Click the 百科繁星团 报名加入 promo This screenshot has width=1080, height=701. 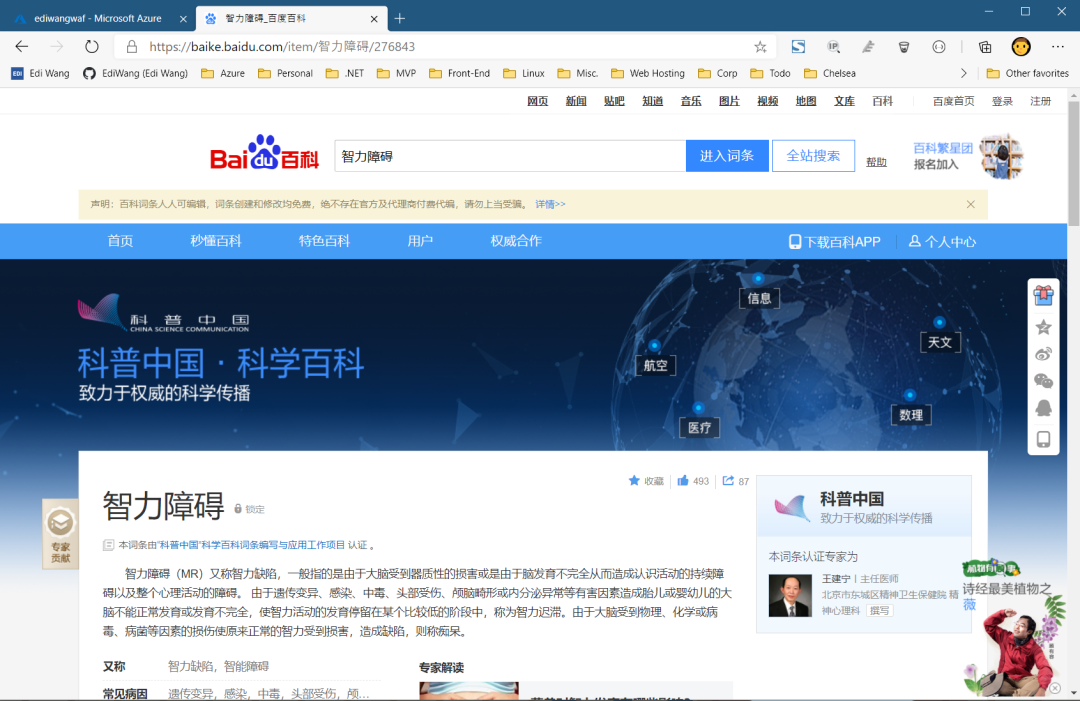(x=968, y=156)
